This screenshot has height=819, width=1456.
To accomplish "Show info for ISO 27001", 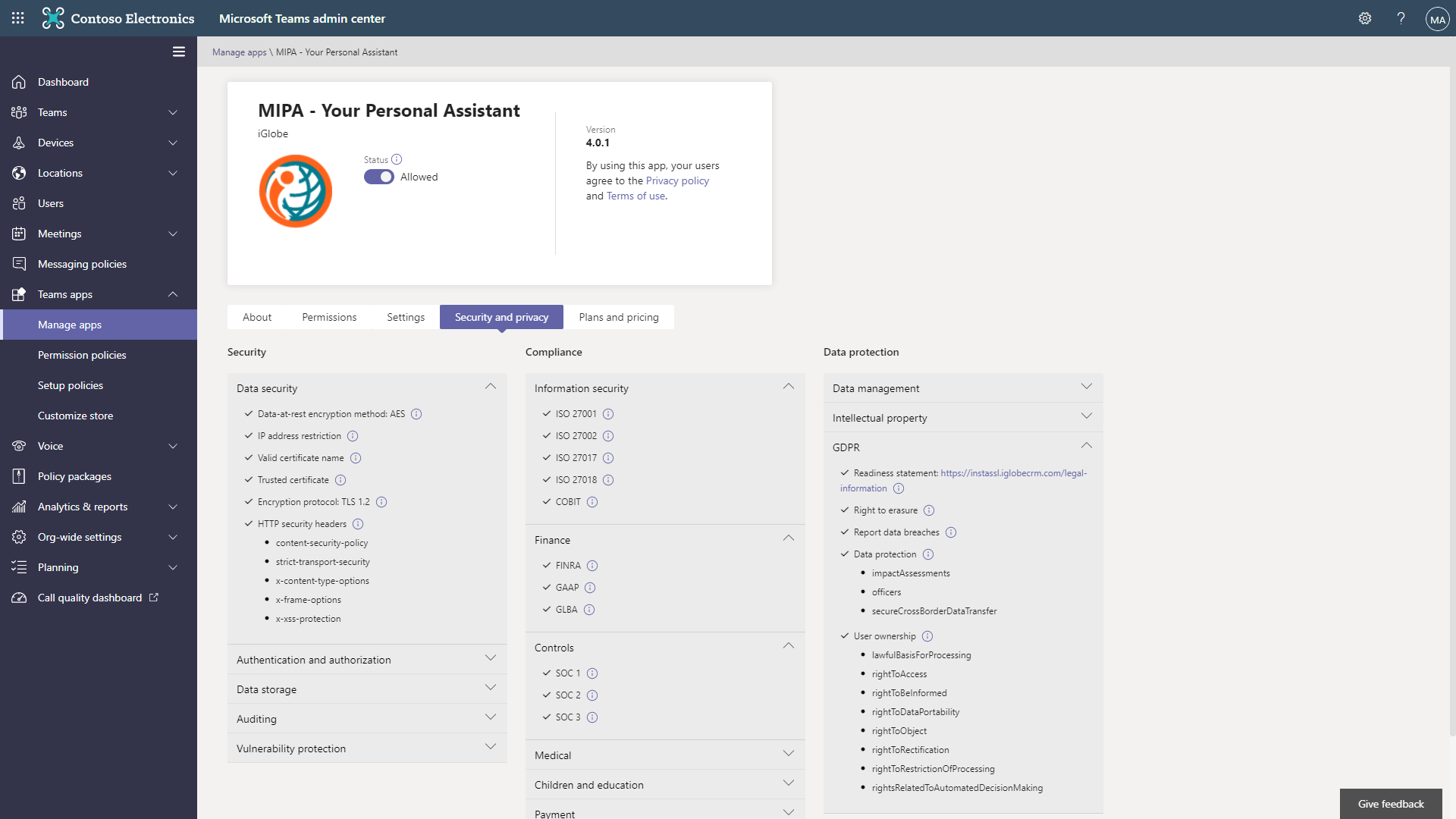I will coord(608,414).
